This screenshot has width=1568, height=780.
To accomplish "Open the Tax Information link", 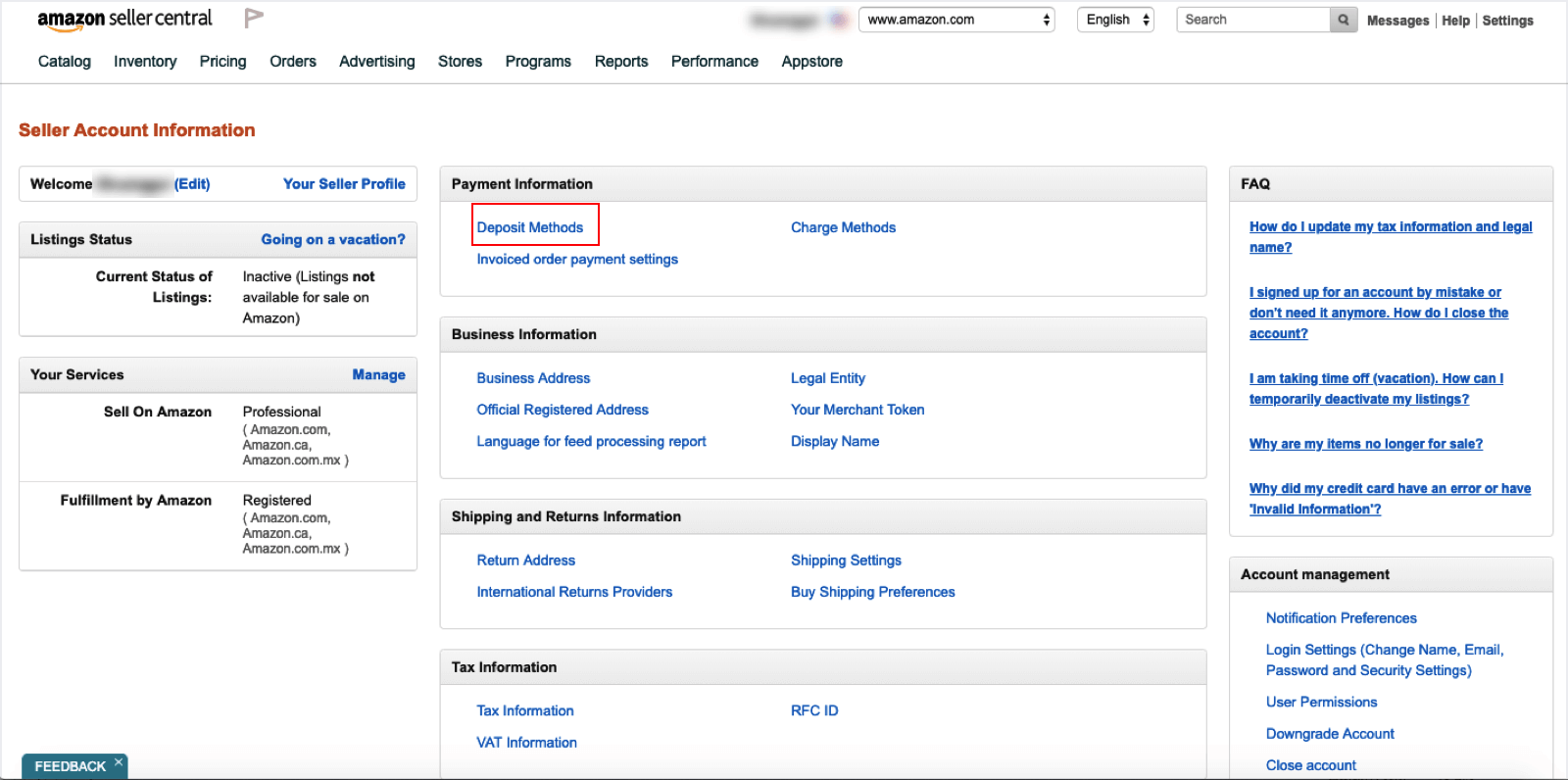I will (525, 710).
